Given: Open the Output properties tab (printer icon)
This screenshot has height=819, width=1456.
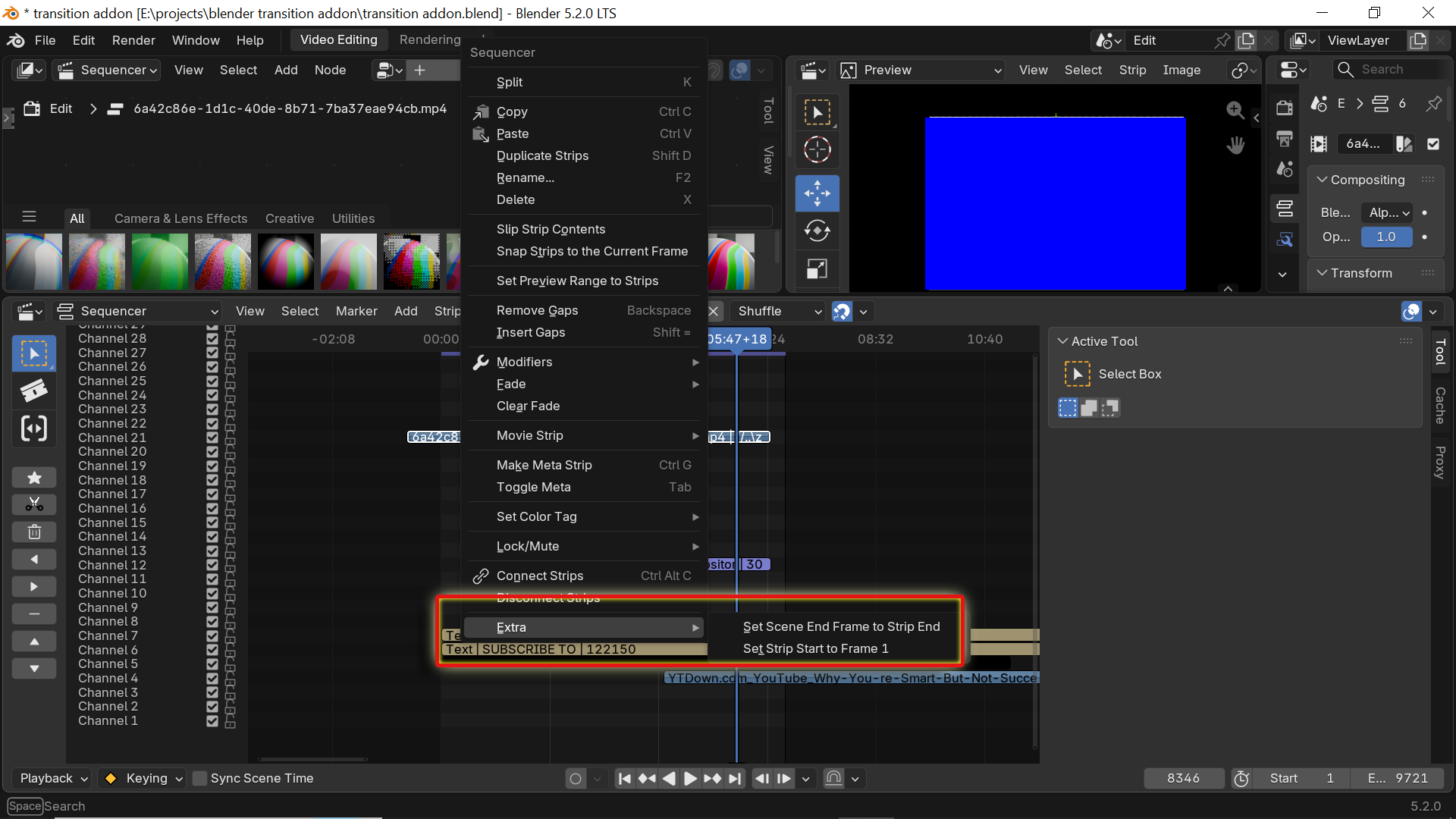Looking at the screenshot, I should pos(1285,139).
